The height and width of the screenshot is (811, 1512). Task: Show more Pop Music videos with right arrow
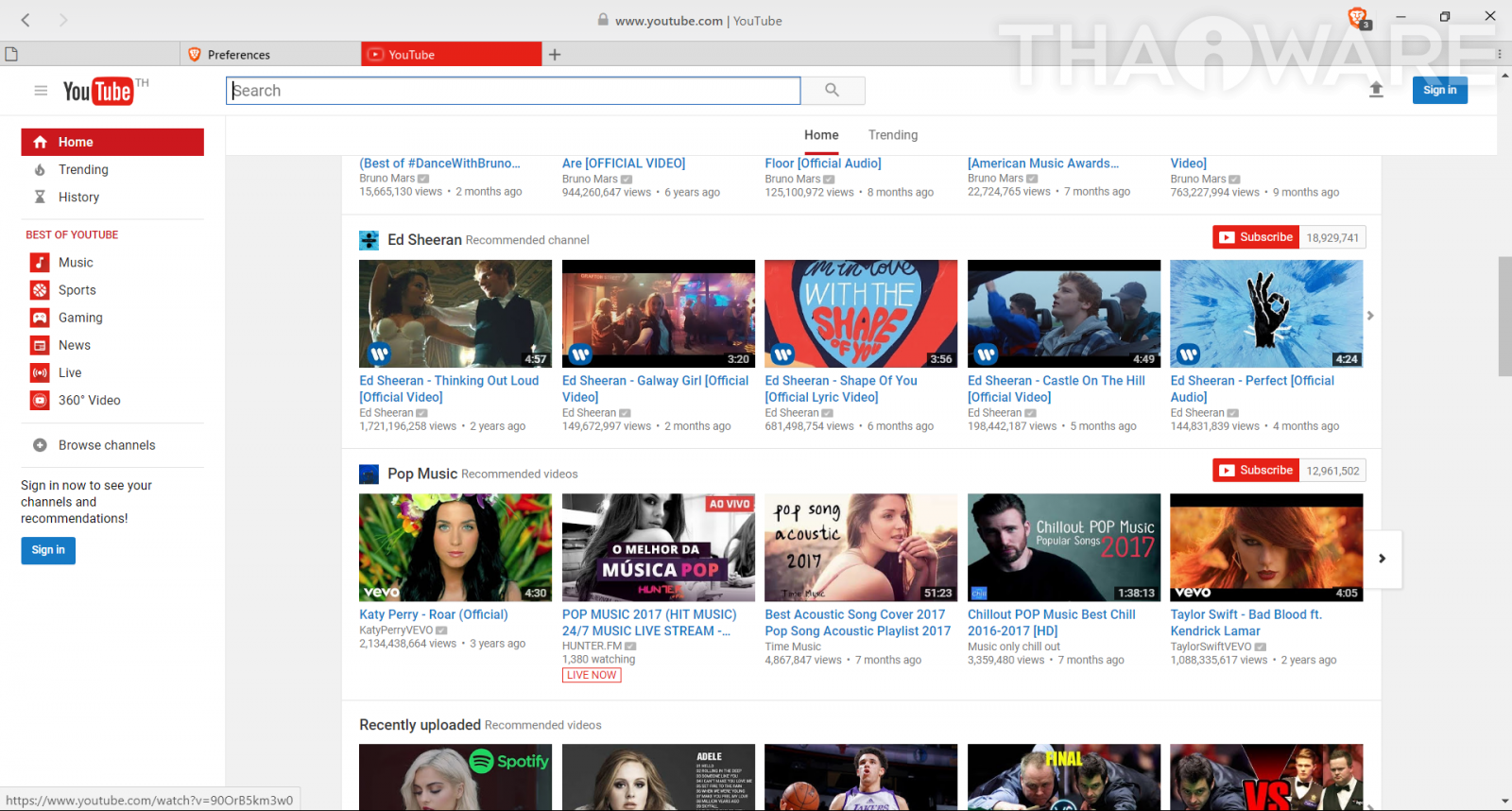coord(1383,559)
